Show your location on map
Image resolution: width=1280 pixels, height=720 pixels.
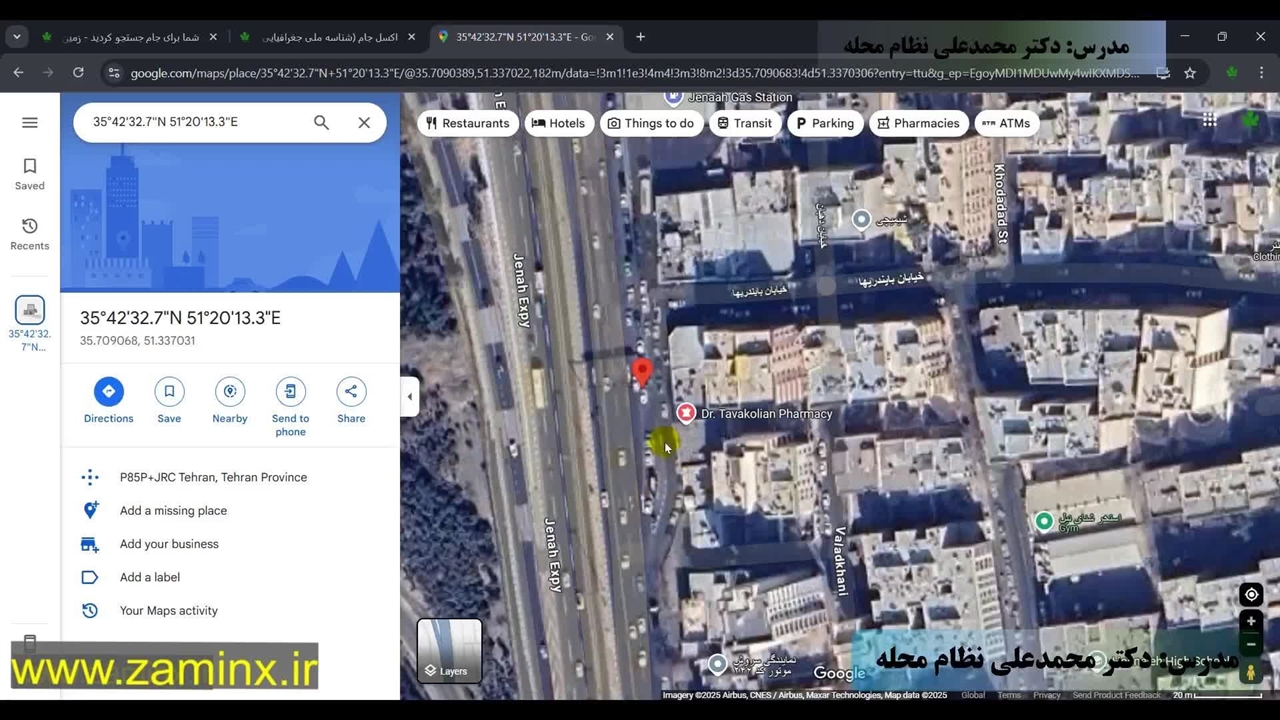point(1251,595)
